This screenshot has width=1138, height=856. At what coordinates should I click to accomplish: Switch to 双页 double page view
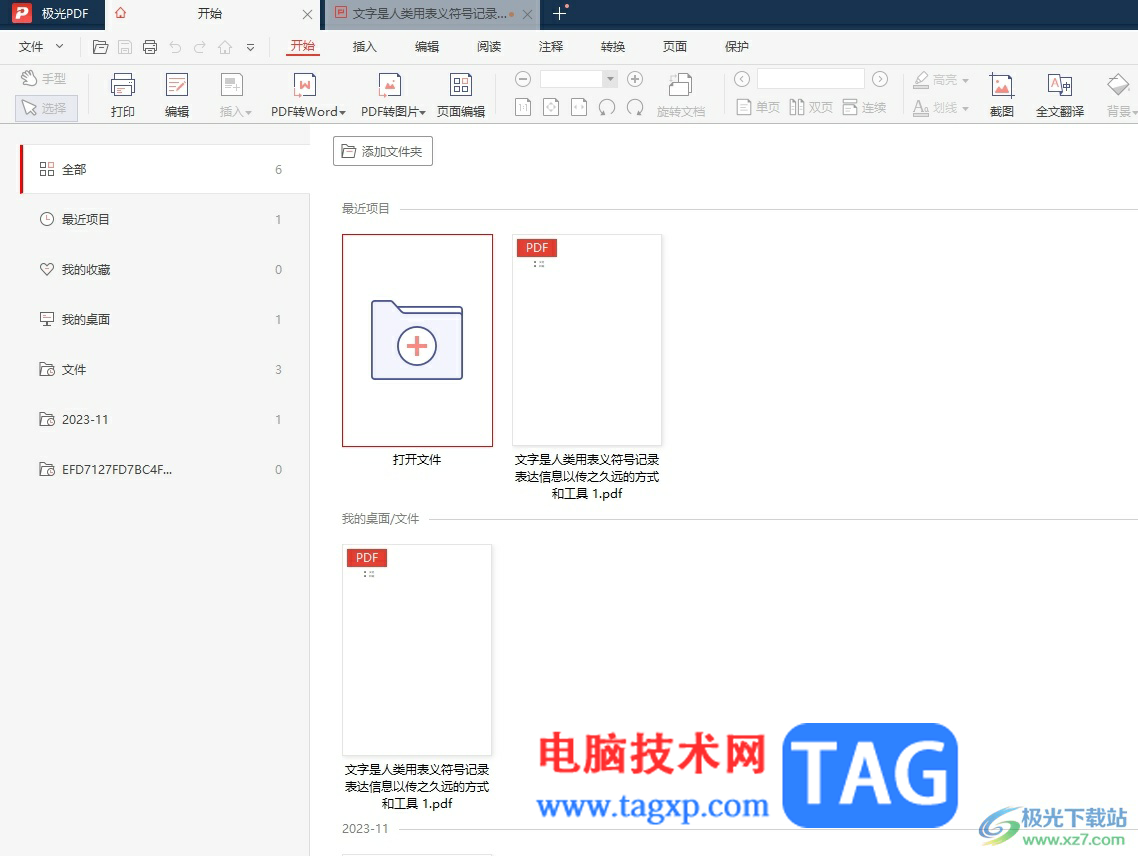pyautogui.click(x=811, y=107)
